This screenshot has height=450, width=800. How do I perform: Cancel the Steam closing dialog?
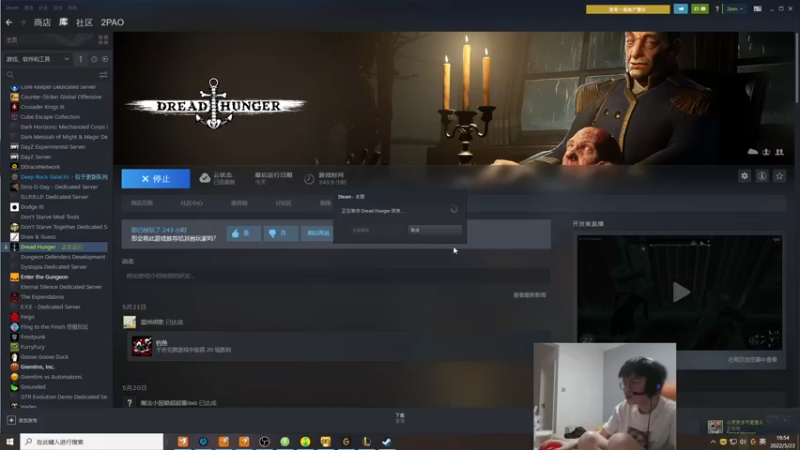pos(435,230)
